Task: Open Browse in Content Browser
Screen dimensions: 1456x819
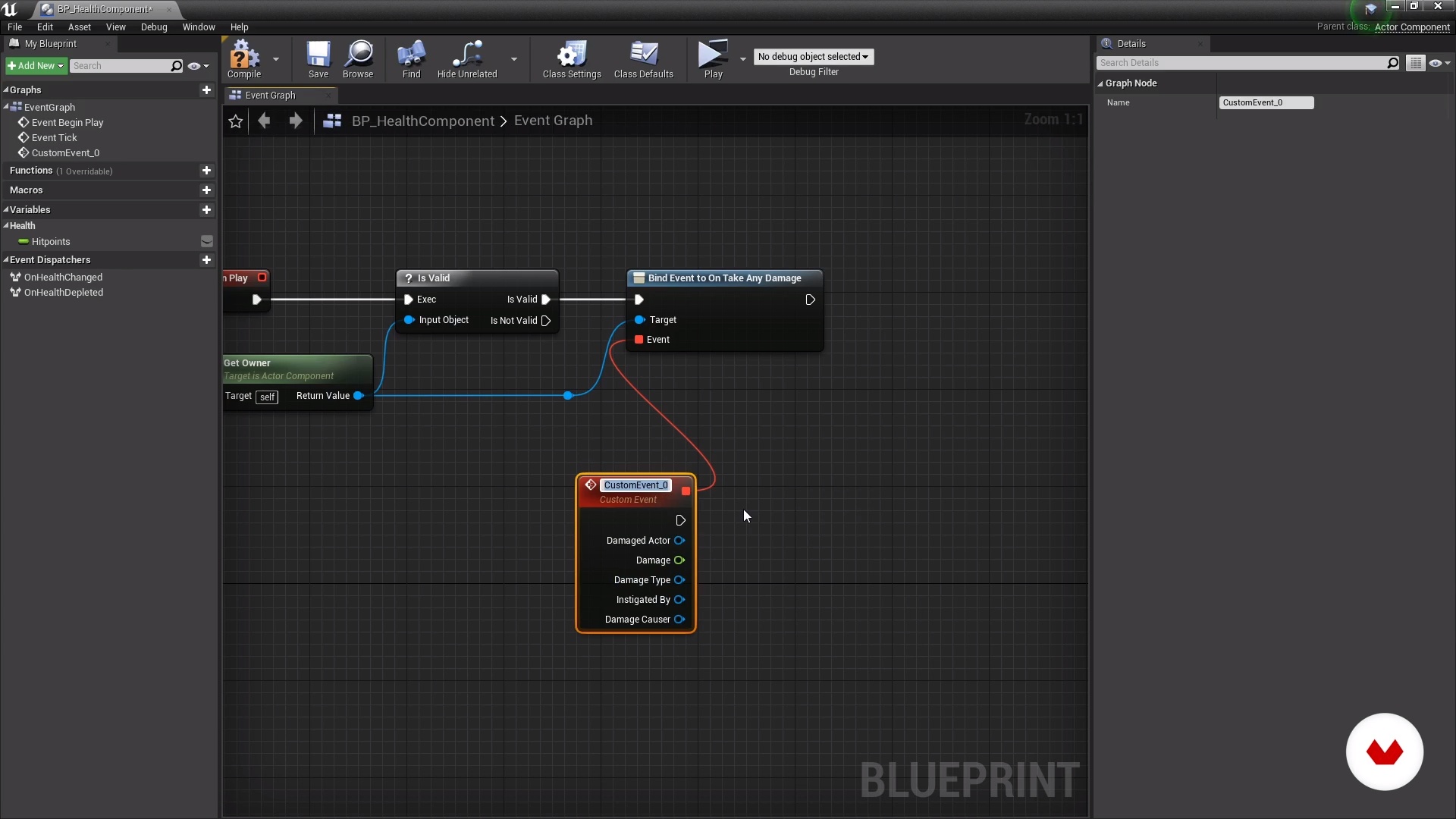Action: click(x=358, y=59)
